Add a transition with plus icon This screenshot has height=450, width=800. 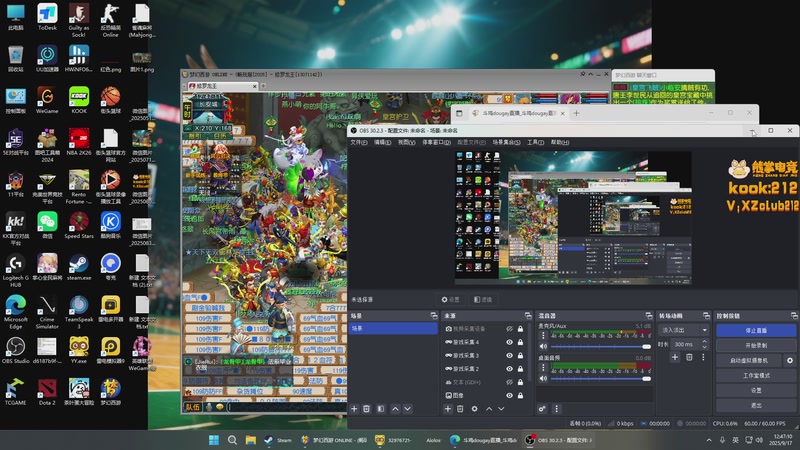[x=675, y=357]
